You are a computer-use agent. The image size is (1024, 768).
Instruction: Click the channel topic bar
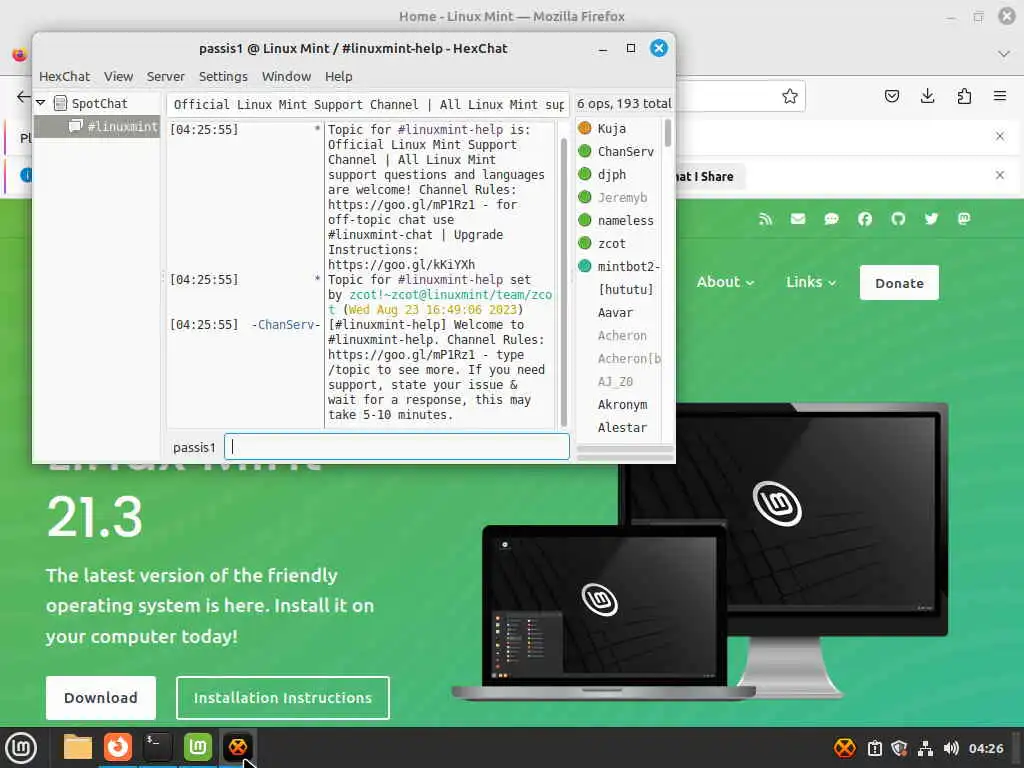tap(369, 104)
